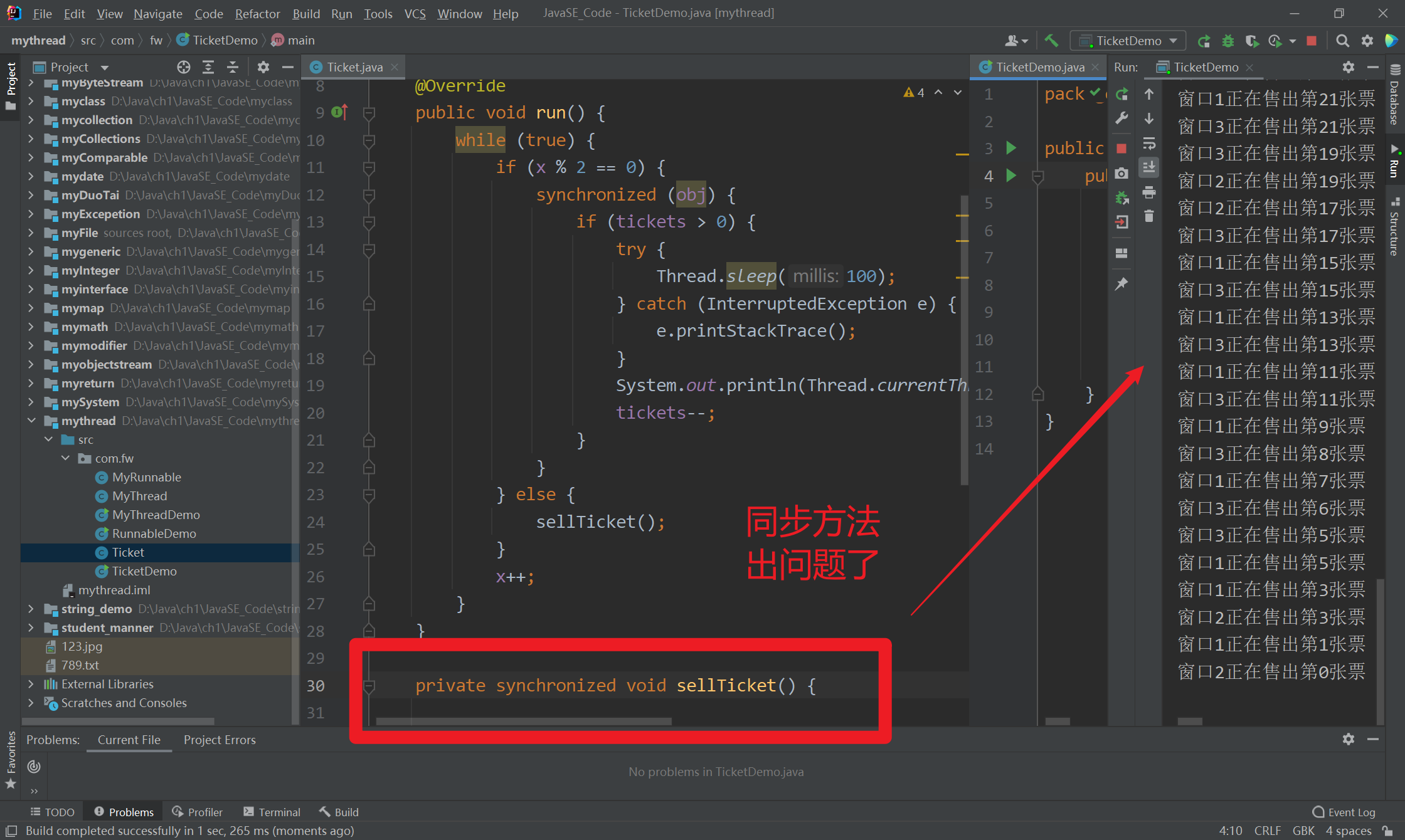The height and width of the screenshot is (840, 1405).
Task: Collapse the mythread module tree node
Action: [31, 421]
